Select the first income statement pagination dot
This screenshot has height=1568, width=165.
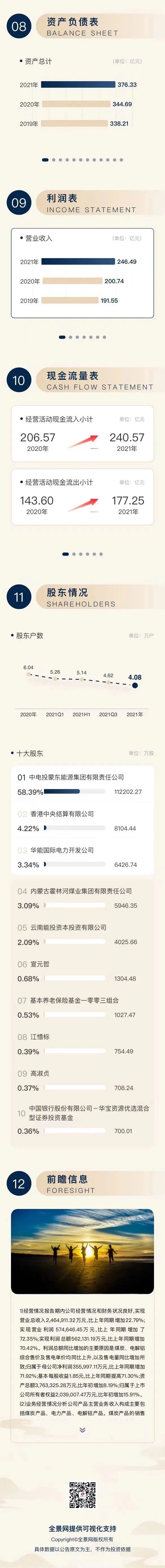(62, 336)
